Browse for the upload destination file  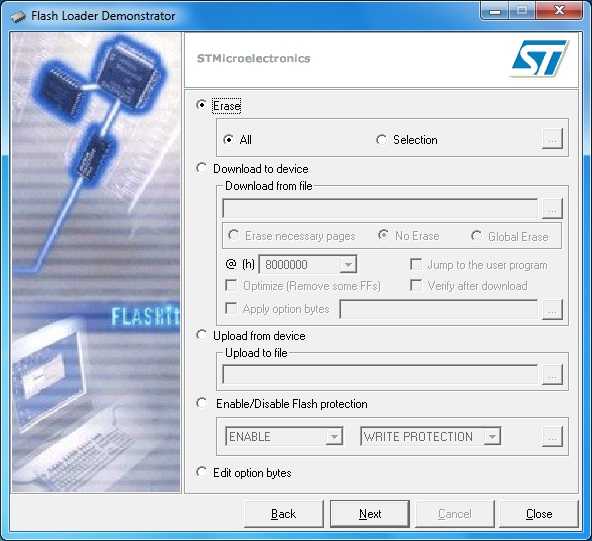click(x=552, y=375)
